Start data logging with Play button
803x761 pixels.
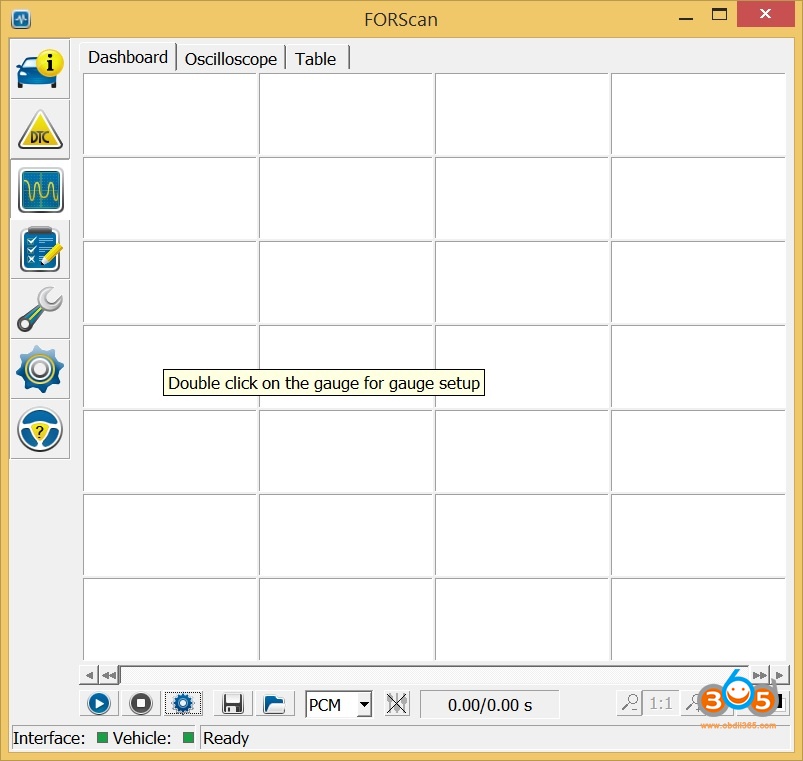point(99,704)
